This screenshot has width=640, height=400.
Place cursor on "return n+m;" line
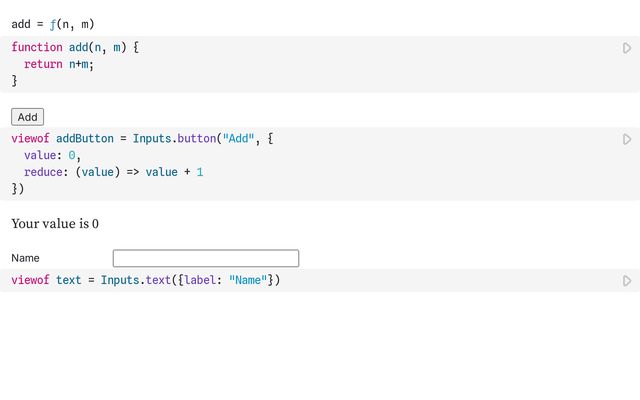[58, 64]
